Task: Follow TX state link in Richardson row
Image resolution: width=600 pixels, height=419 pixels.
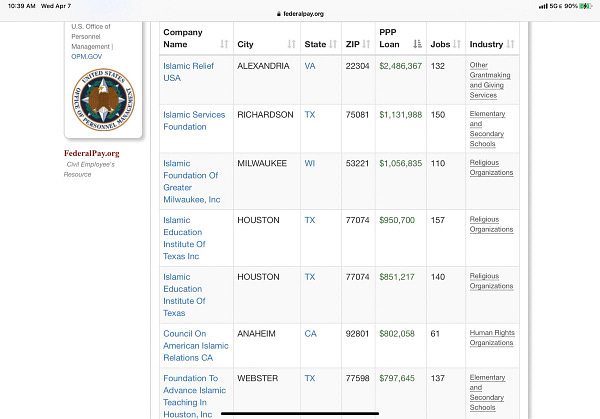Action: [310, 114]
